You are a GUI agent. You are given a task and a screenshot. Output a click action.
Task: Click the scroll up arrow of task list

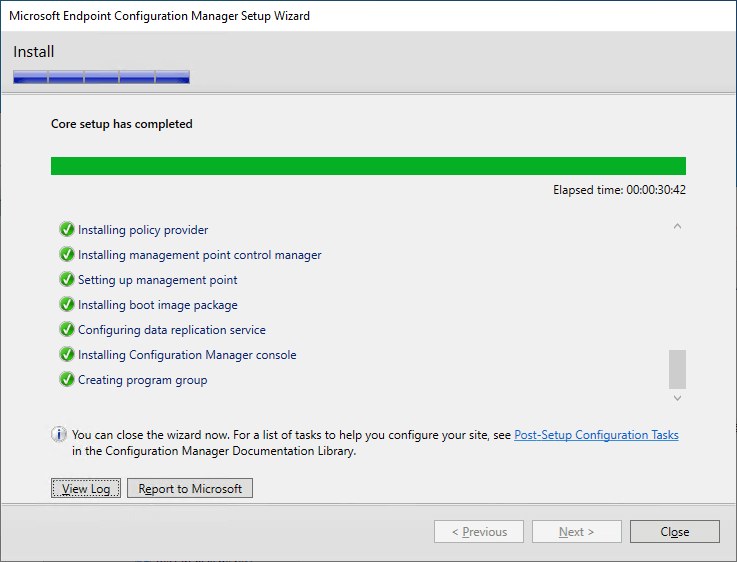[677, 226]
